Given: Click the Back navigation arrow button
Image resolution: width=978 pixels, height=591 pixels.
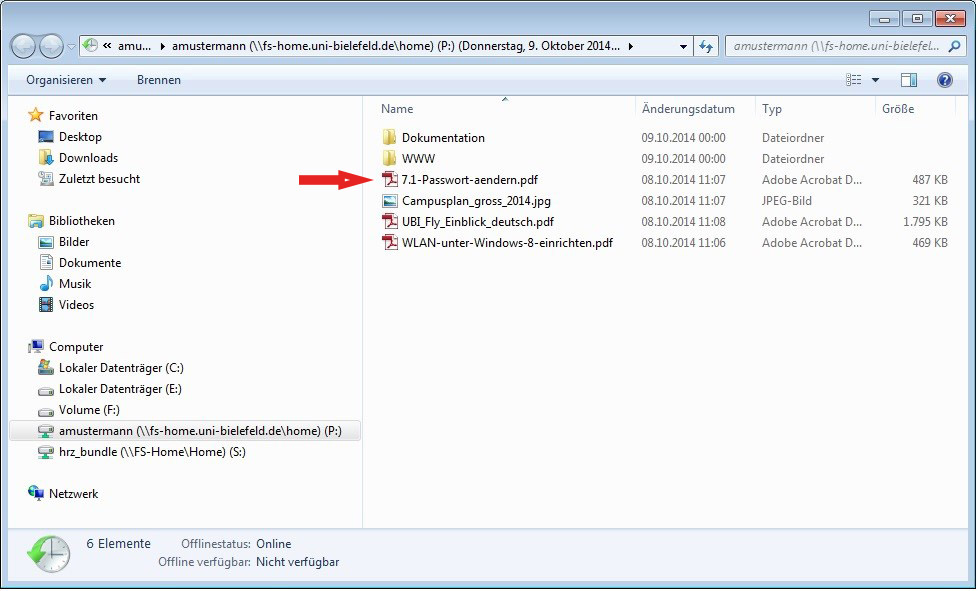Looking at the screenshot, I should click(x=24, y=46).
